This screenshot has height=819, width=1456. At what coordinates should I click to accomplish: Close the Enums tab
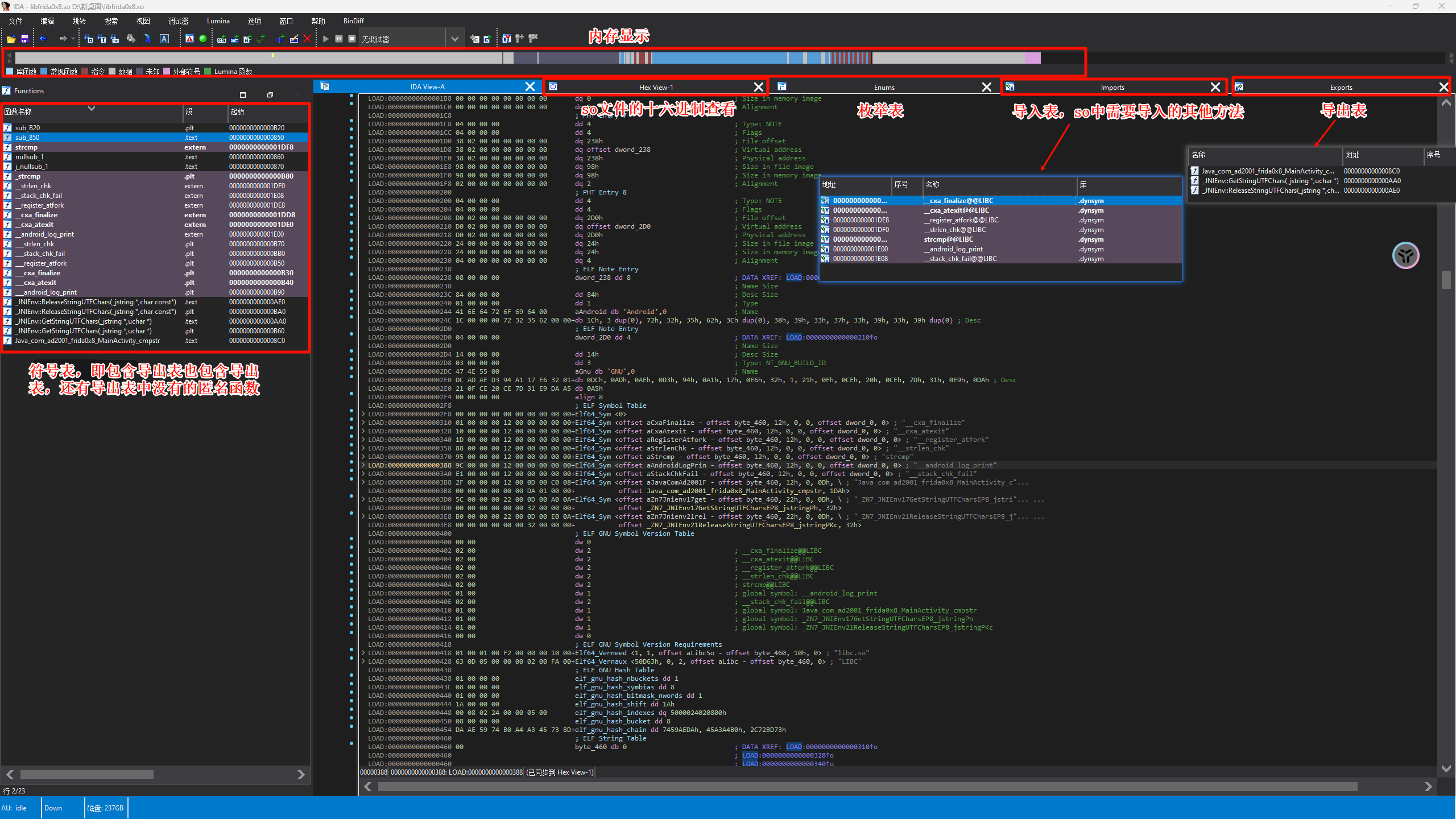(986, 87)
